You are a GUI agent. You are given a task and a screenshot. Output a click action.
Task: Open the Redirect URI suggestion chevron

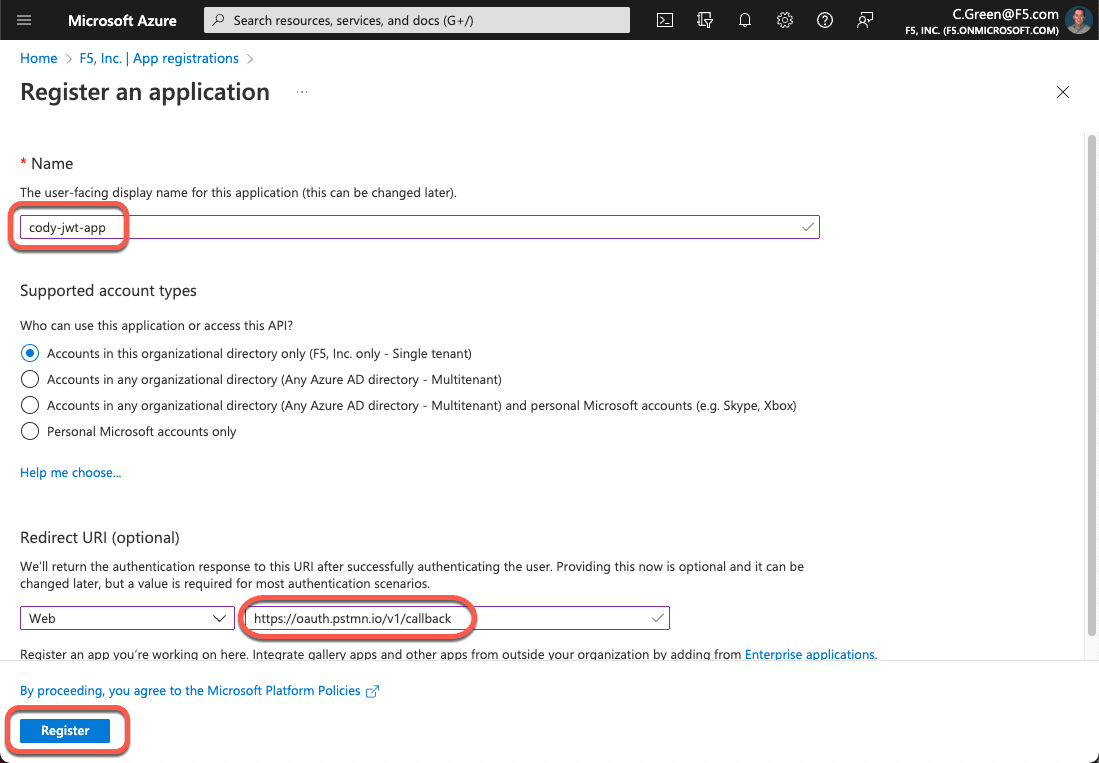pos(655,618)
